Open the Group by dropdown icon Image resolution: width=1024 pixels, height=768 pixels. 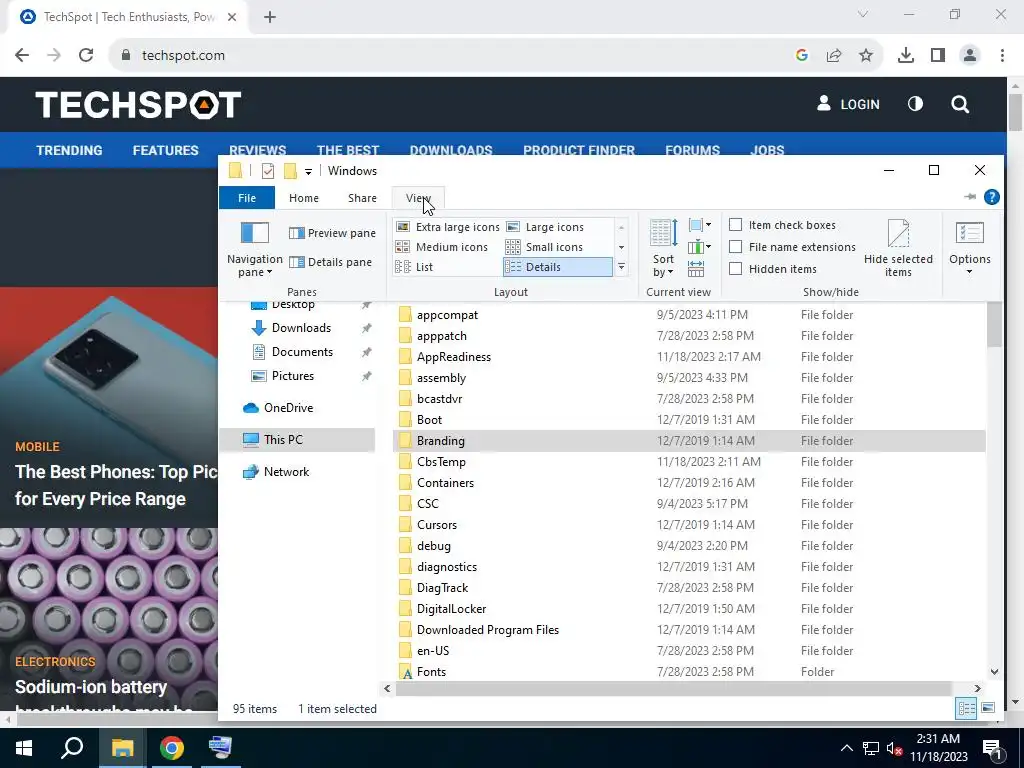(699, 225)
